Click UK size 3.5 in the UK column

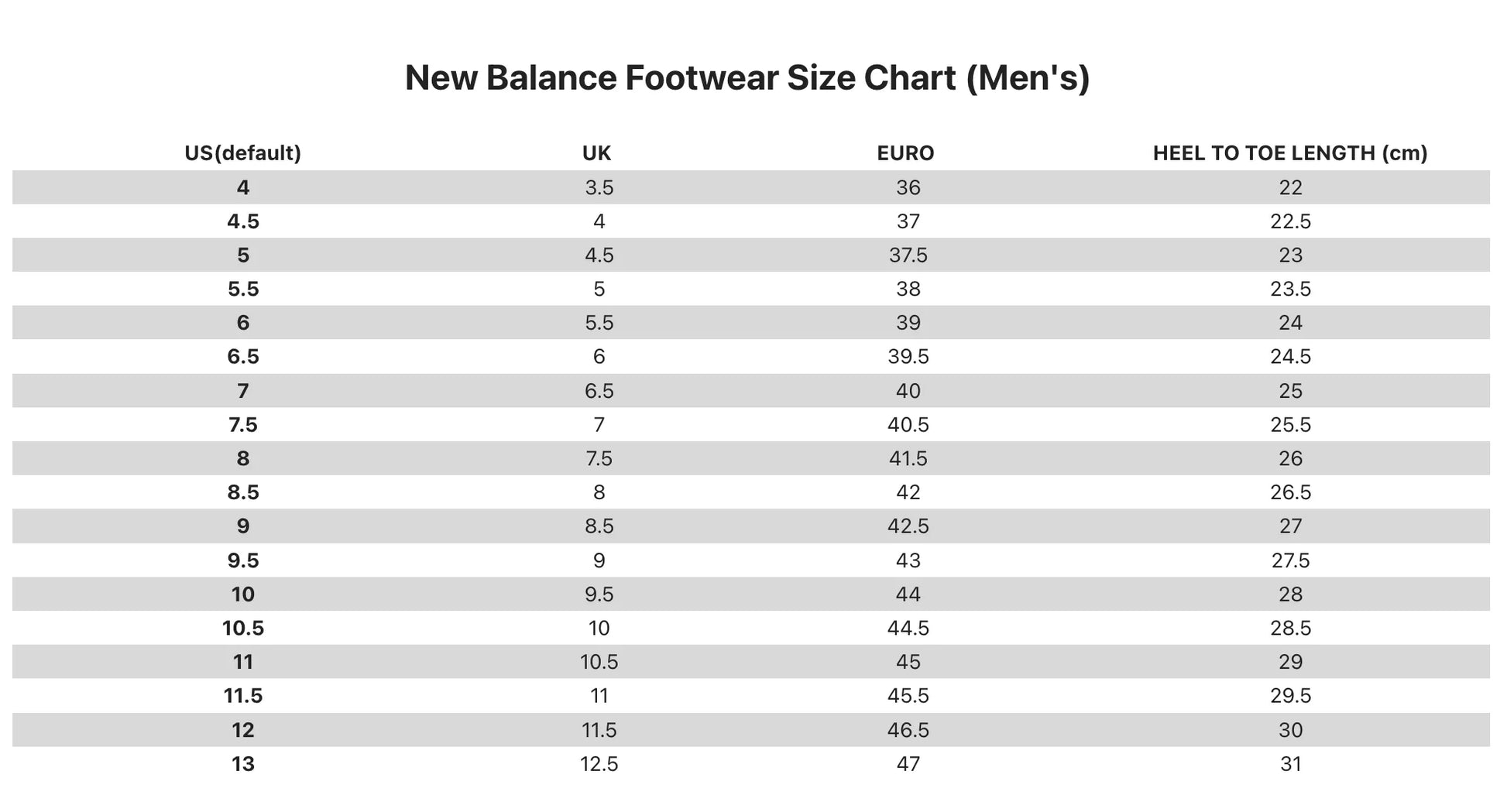coord(599,187)
